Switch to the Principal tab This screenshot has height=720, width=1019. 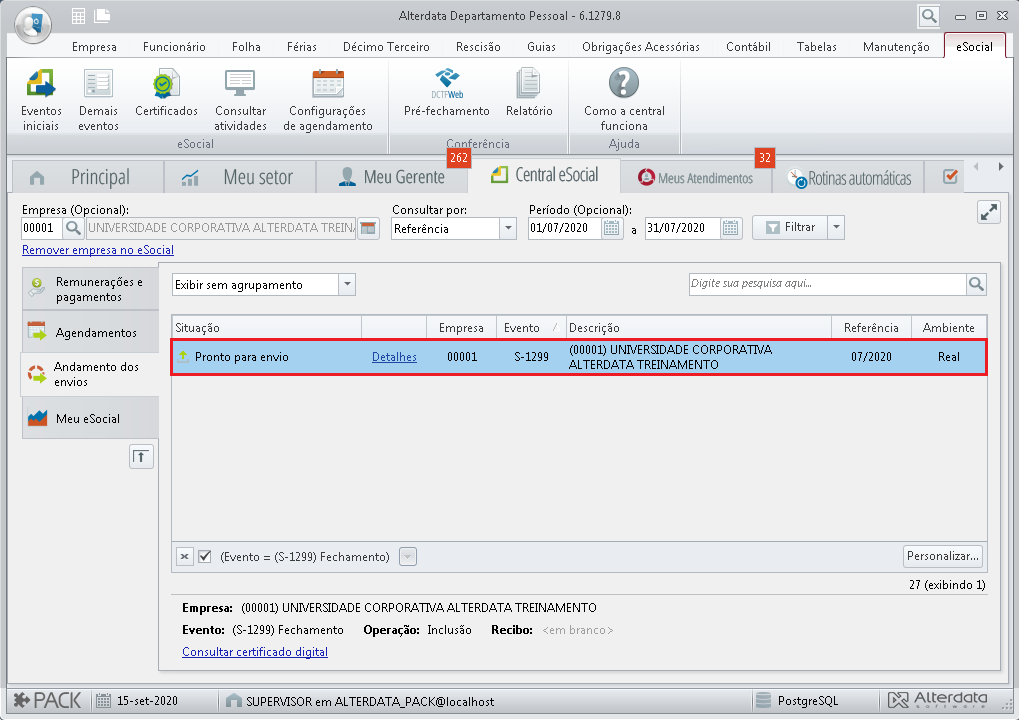point(88,177)
